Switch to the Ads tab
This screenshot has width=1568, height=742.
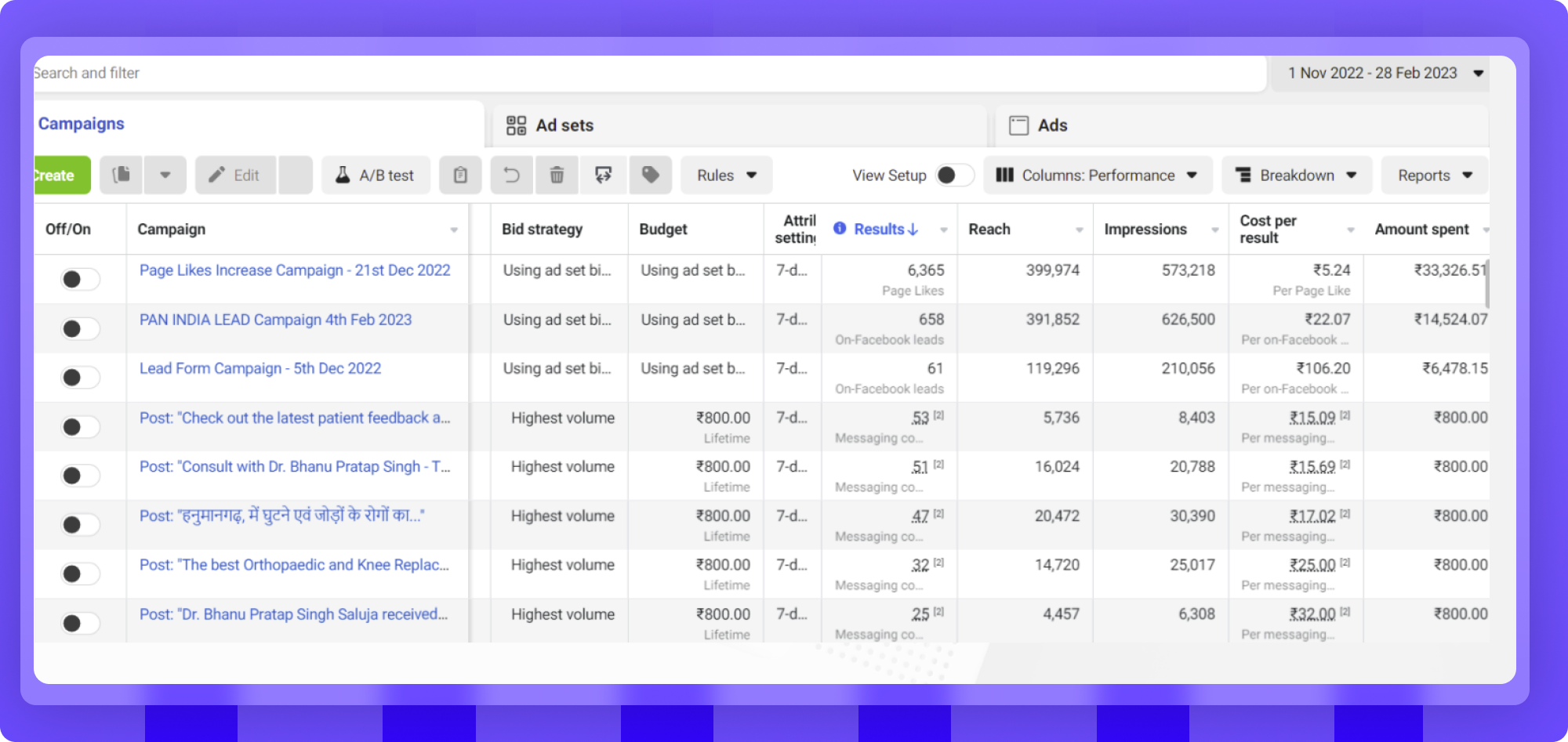pyautogui.click(x=1052, y=125)
